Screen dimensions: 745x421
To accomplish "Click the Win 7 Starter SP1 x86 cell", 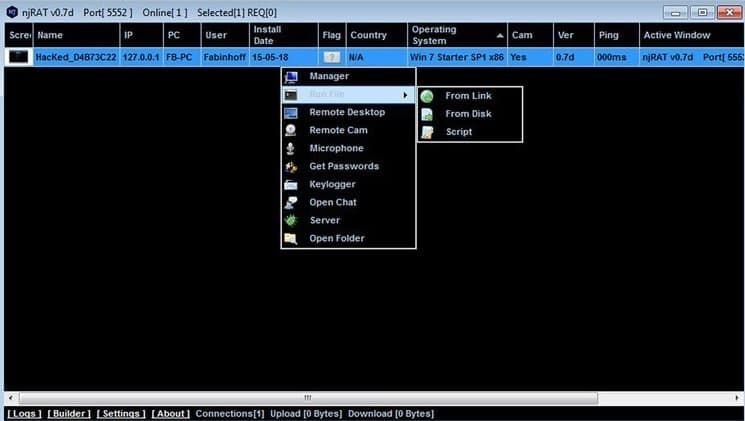I will (x=457, y=57).
